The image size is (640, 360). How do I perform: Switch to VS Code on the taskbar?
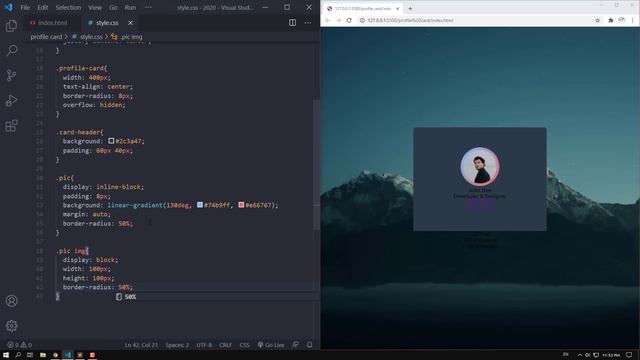[68, 355]
